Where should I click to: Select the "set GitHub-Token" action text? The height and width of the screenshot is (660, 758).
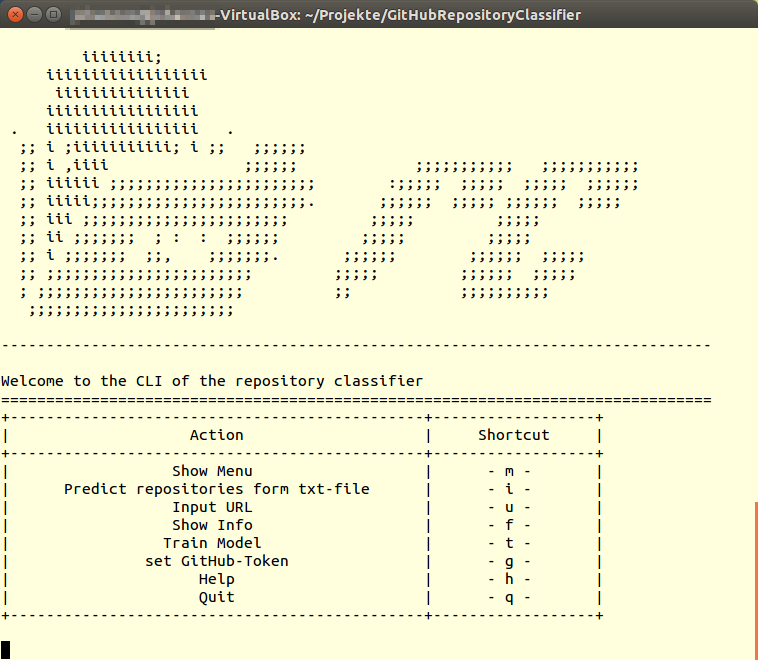pos(217,561)
